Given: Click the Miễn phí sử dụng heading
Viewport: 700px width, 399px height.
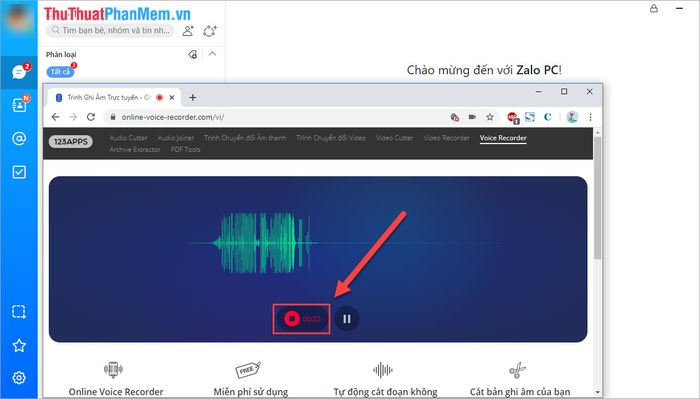Looking at the screenshot, I should pyautogui.click(x=250, y=392).
